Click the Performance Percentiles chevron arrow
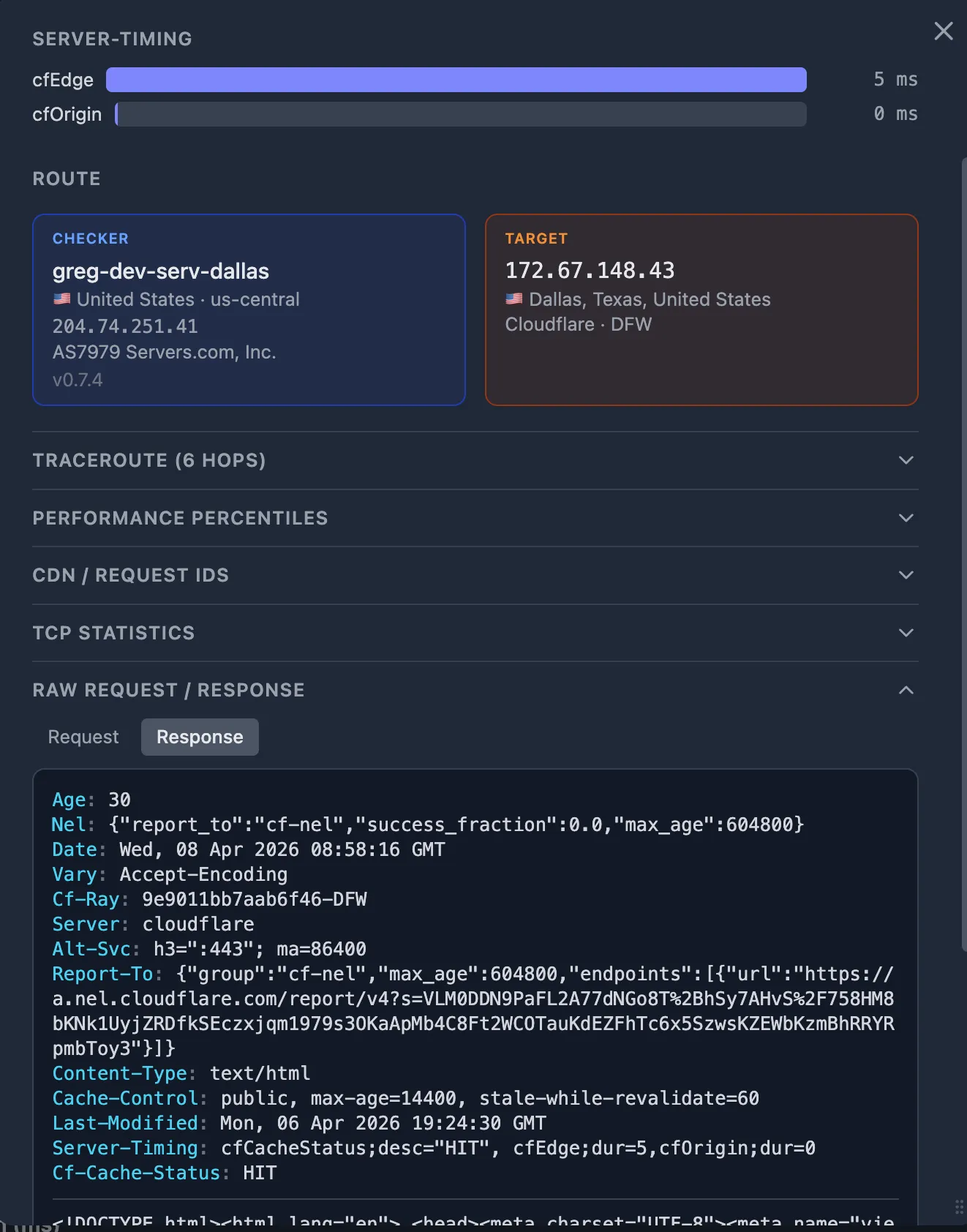The height and width of the screenshot is (1232, 967). 906,518
